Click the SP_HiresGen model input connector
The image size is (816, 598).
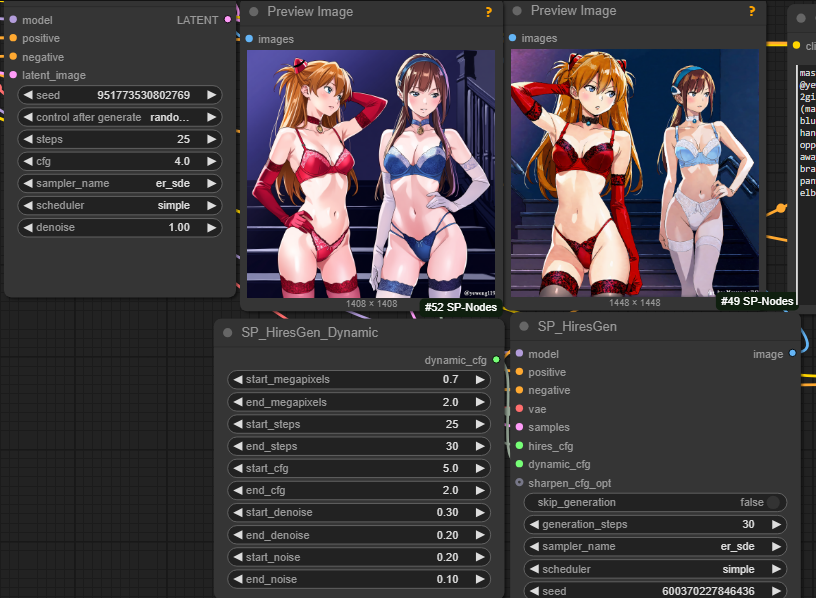[x=519, y=353]
